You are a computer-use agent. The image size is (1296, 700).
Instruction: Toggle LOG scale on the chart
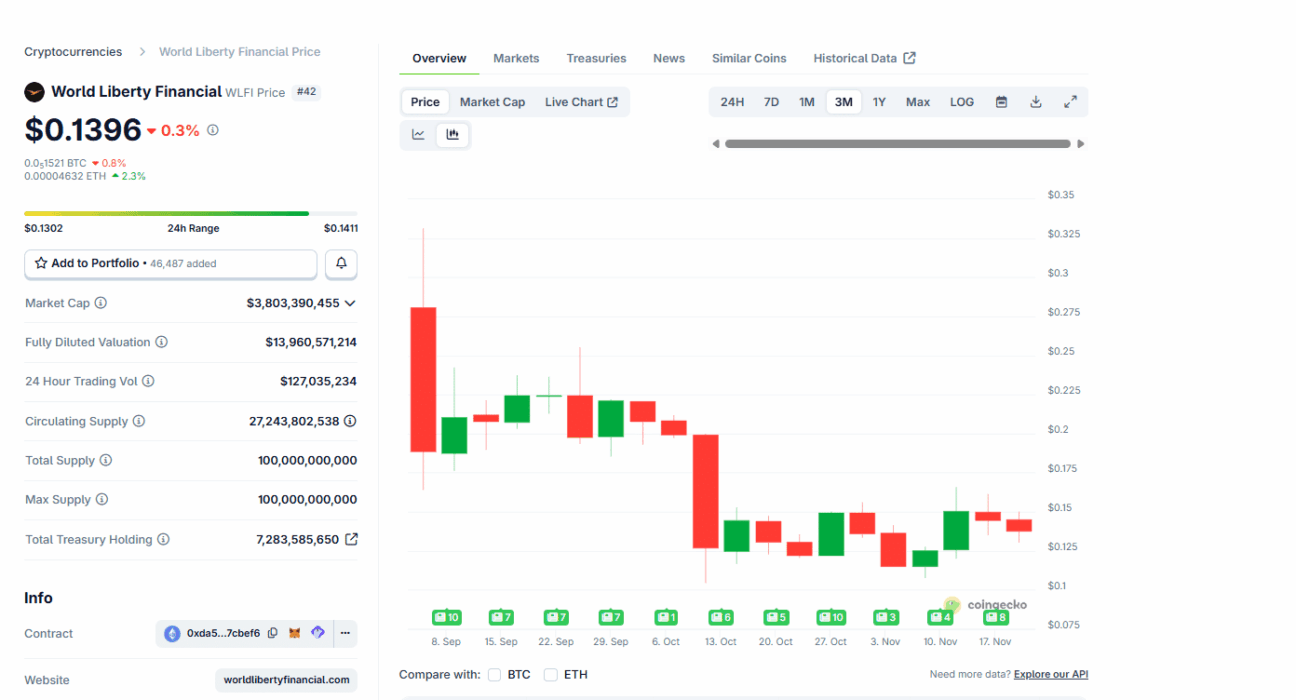point(961,102)
